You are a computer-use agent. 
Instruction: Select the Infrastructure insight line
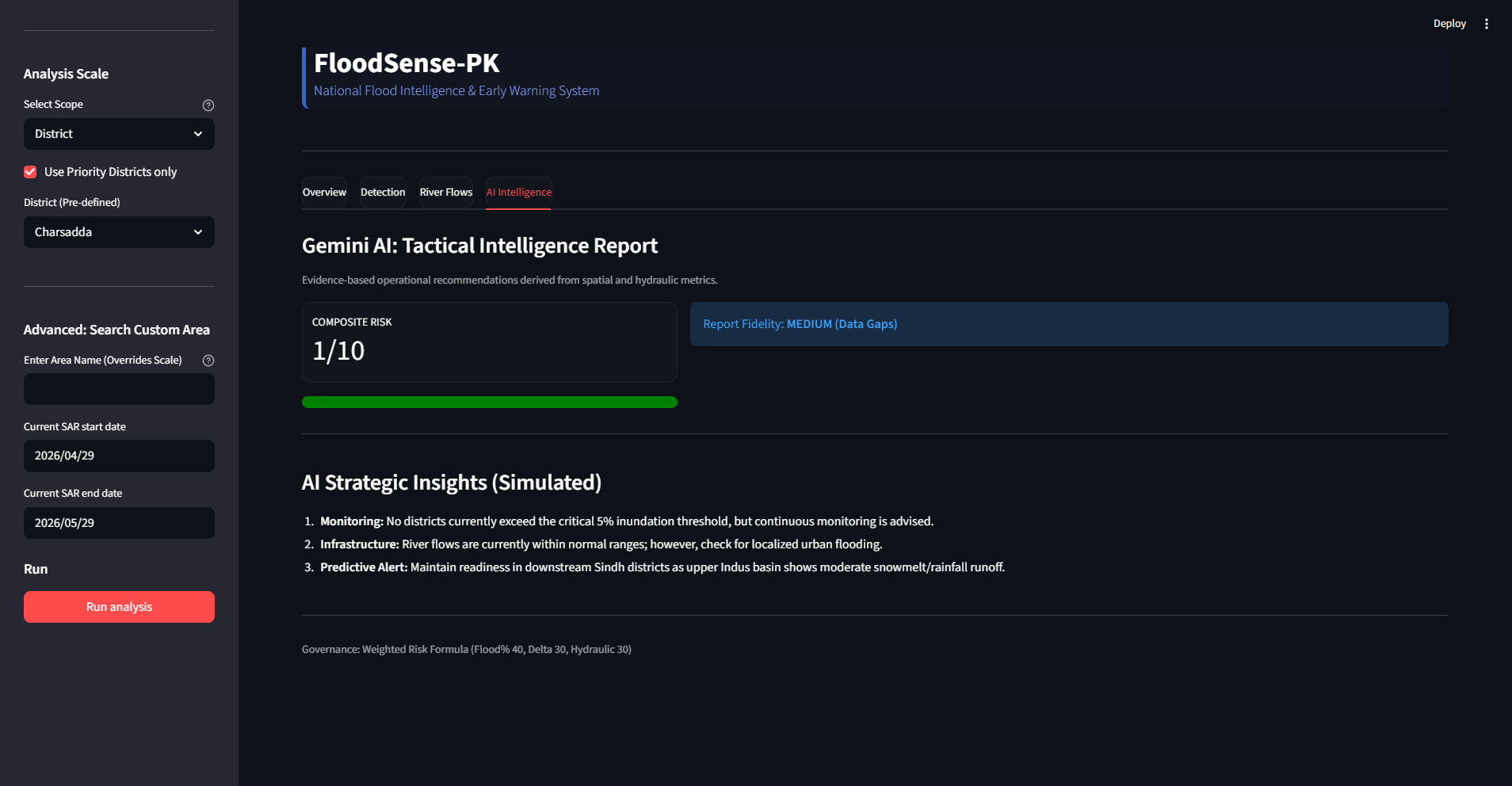pos(601,544)
